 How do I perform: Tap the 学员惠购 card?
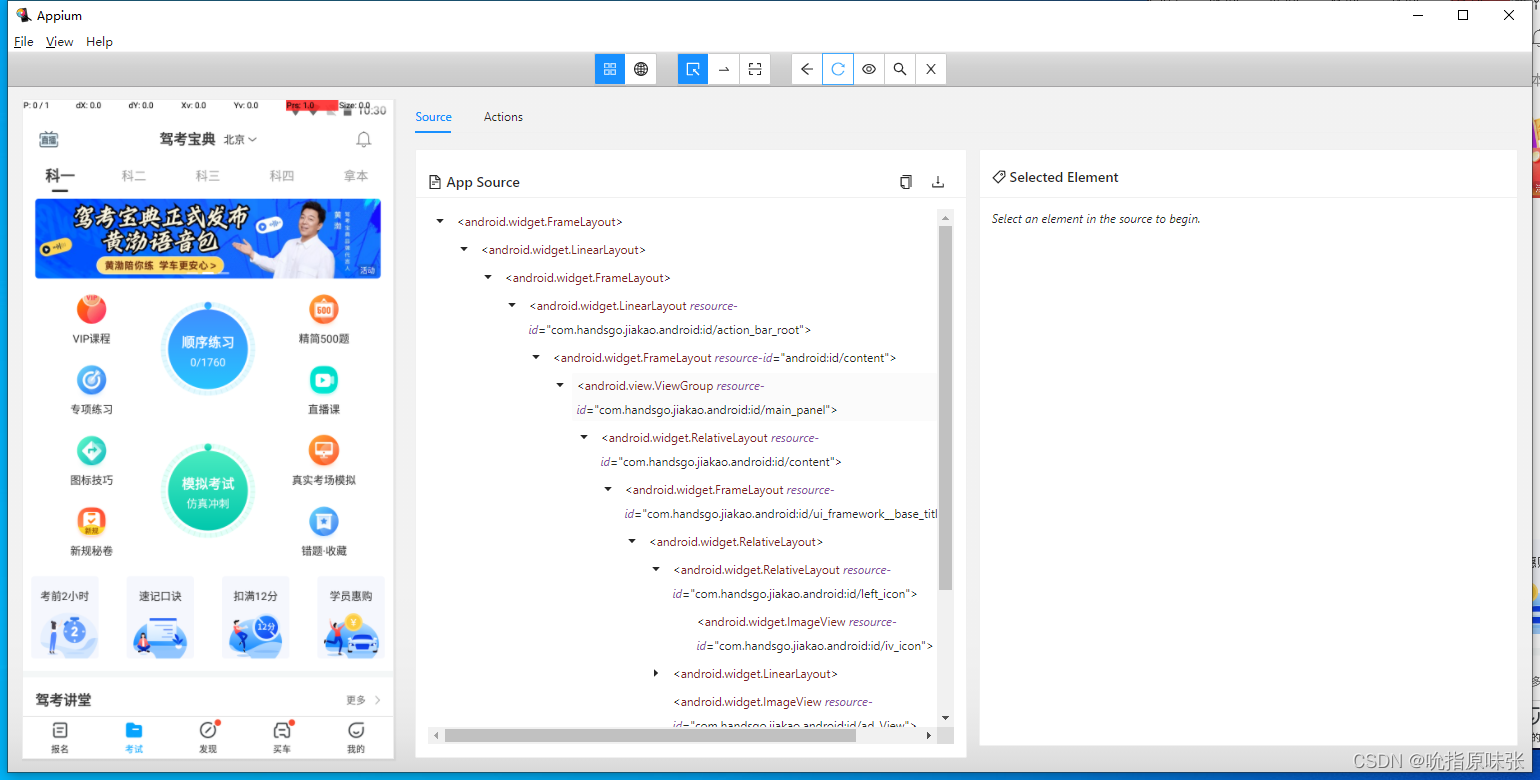pos(351,618)
